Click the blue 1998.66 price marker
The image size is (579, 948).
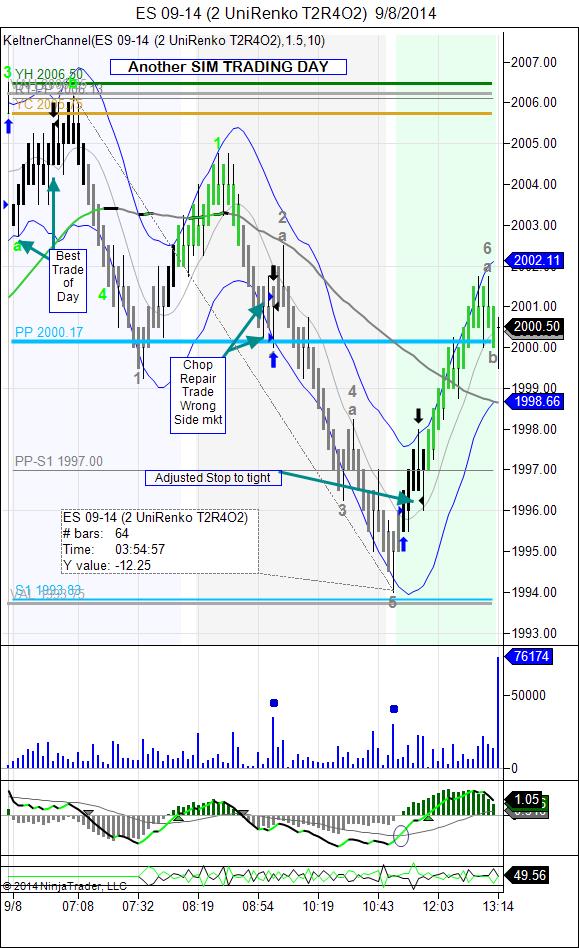[x=536, y=401]
